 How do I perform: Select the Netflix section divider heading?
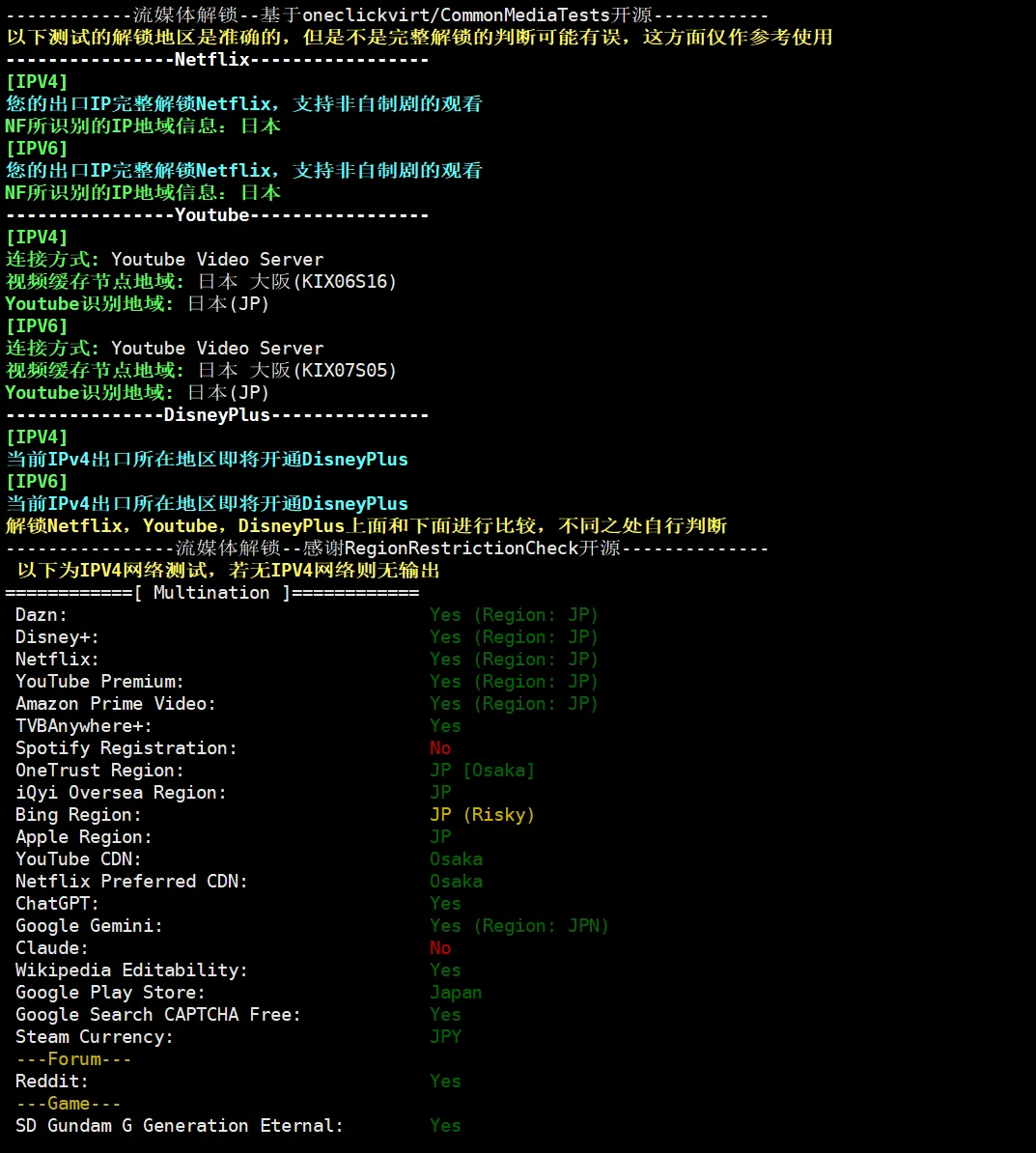pos(217,60)
